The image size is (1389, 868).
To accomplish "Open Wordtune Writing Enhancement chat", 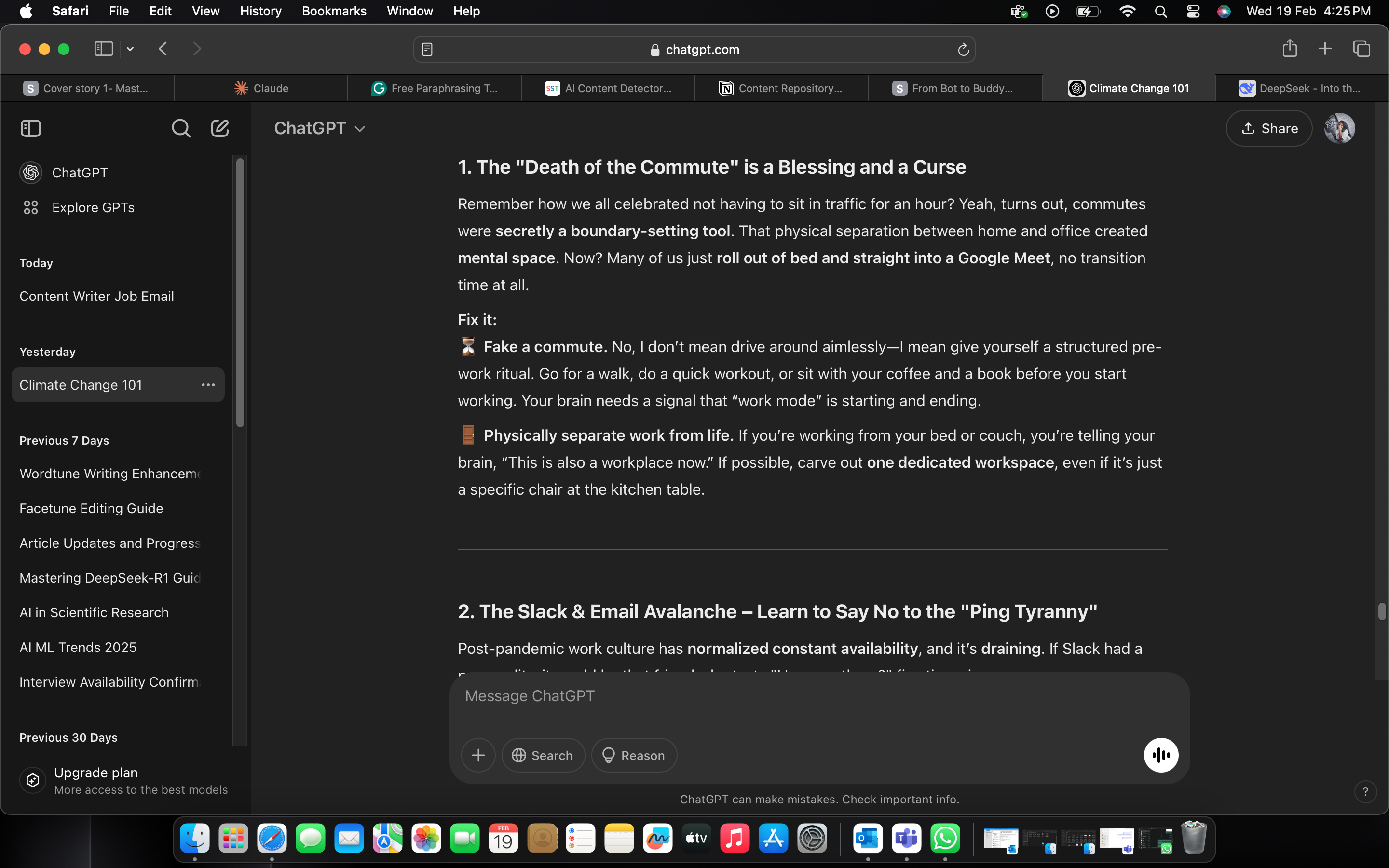I will click(x=118, y=474).
